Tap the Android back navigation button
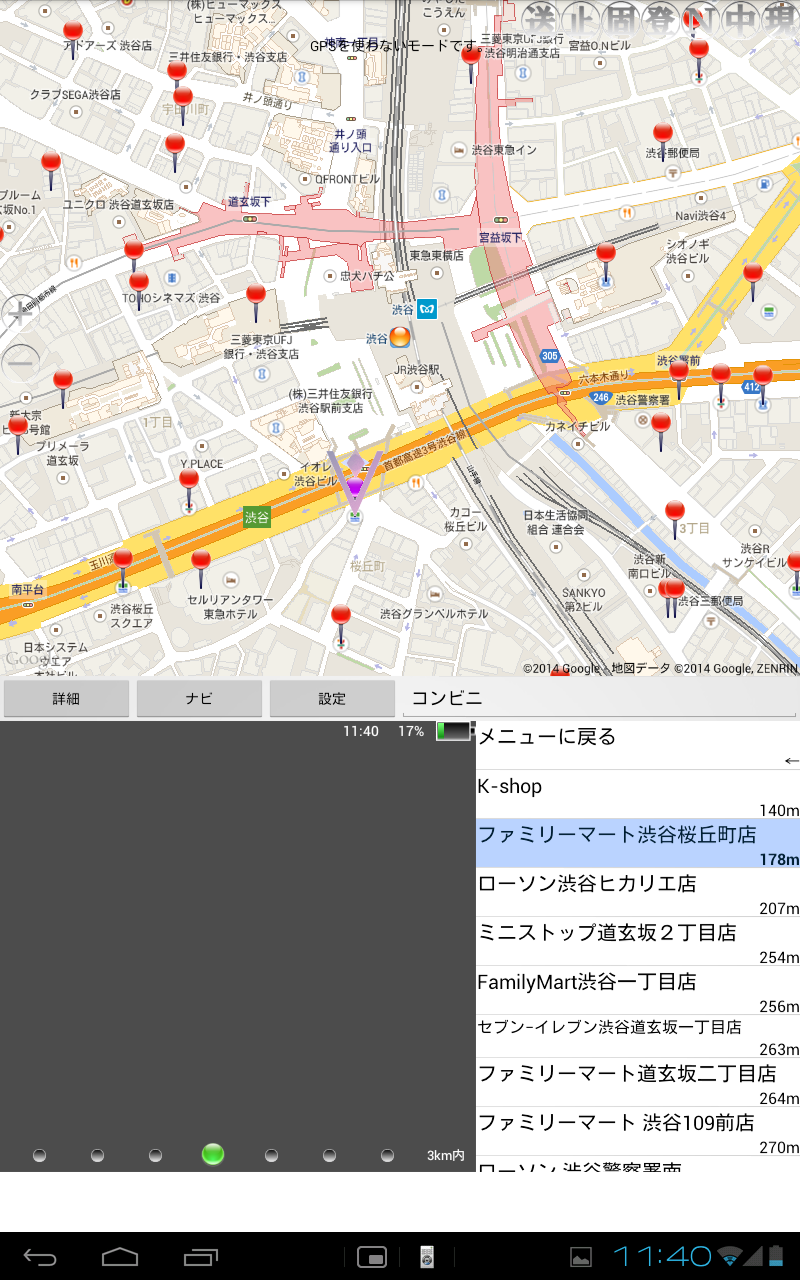This screenshot has width=800, height=1280. (x=41, y=1257)
